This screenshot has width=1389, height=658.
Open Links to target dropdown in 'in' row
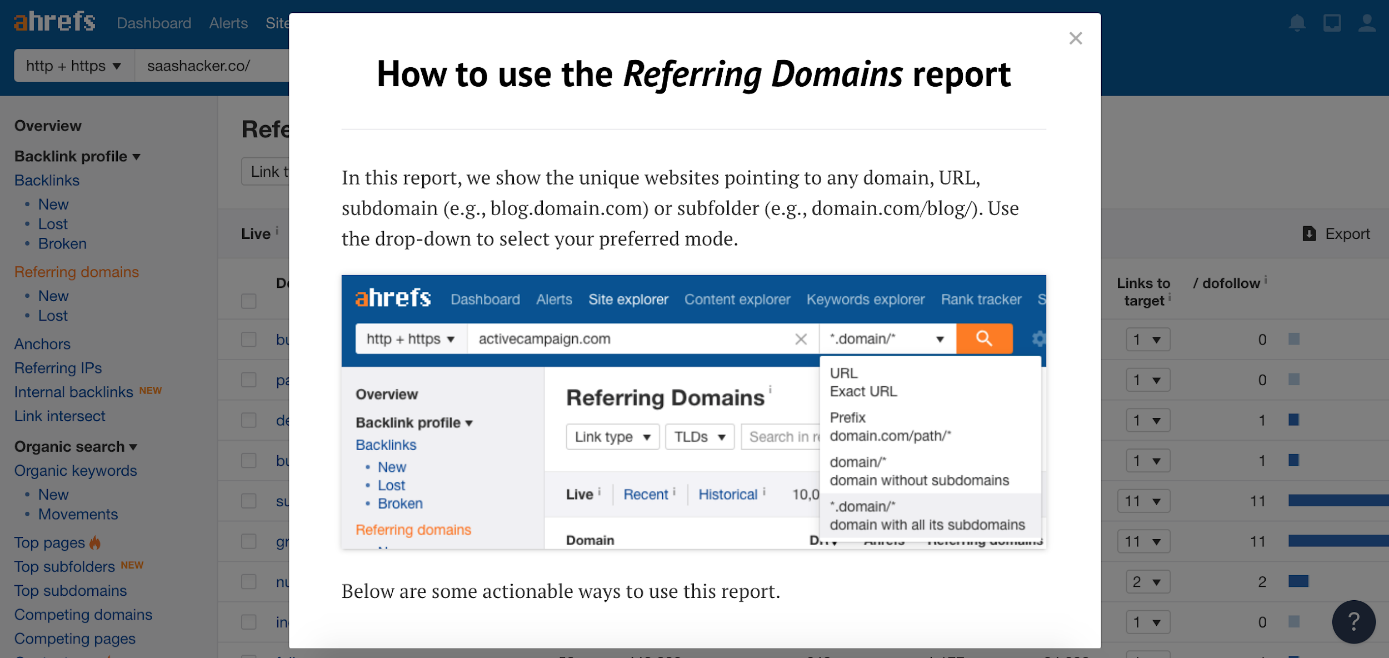(x=1147, y=622)
